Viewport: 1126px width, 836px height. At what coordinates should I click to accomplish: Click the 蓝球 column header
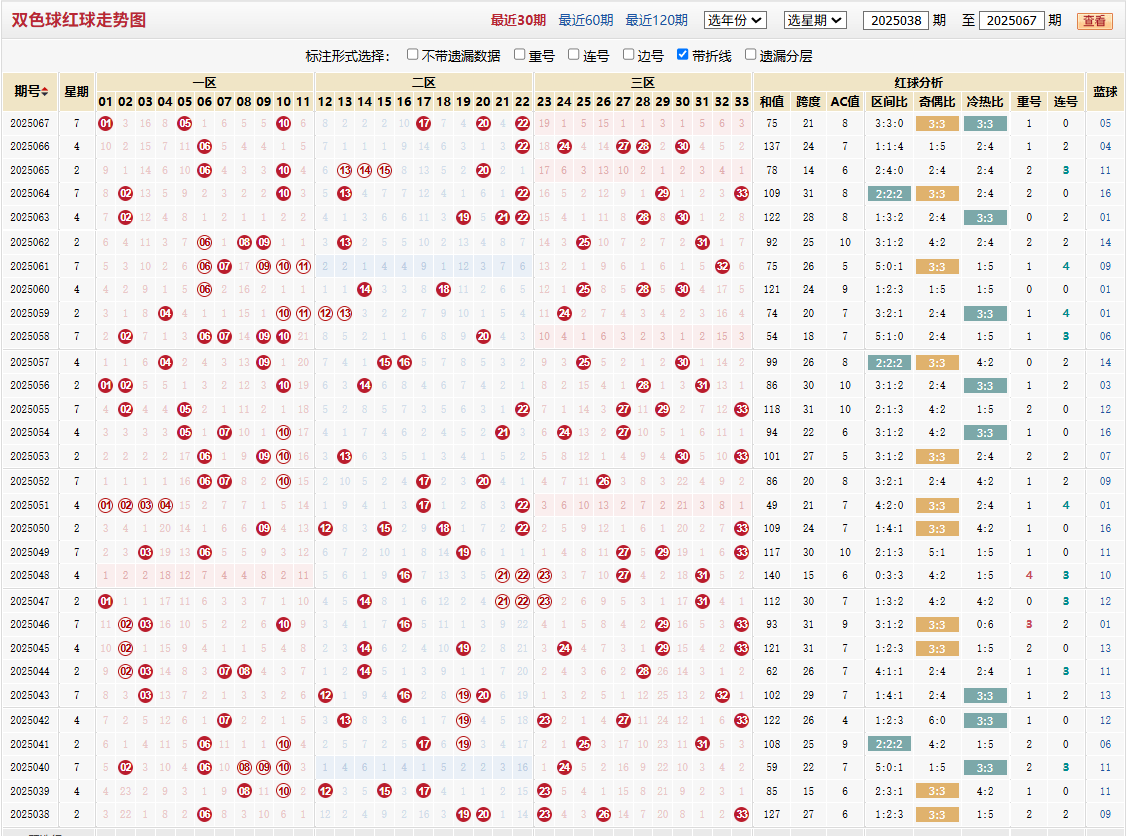1105,92
